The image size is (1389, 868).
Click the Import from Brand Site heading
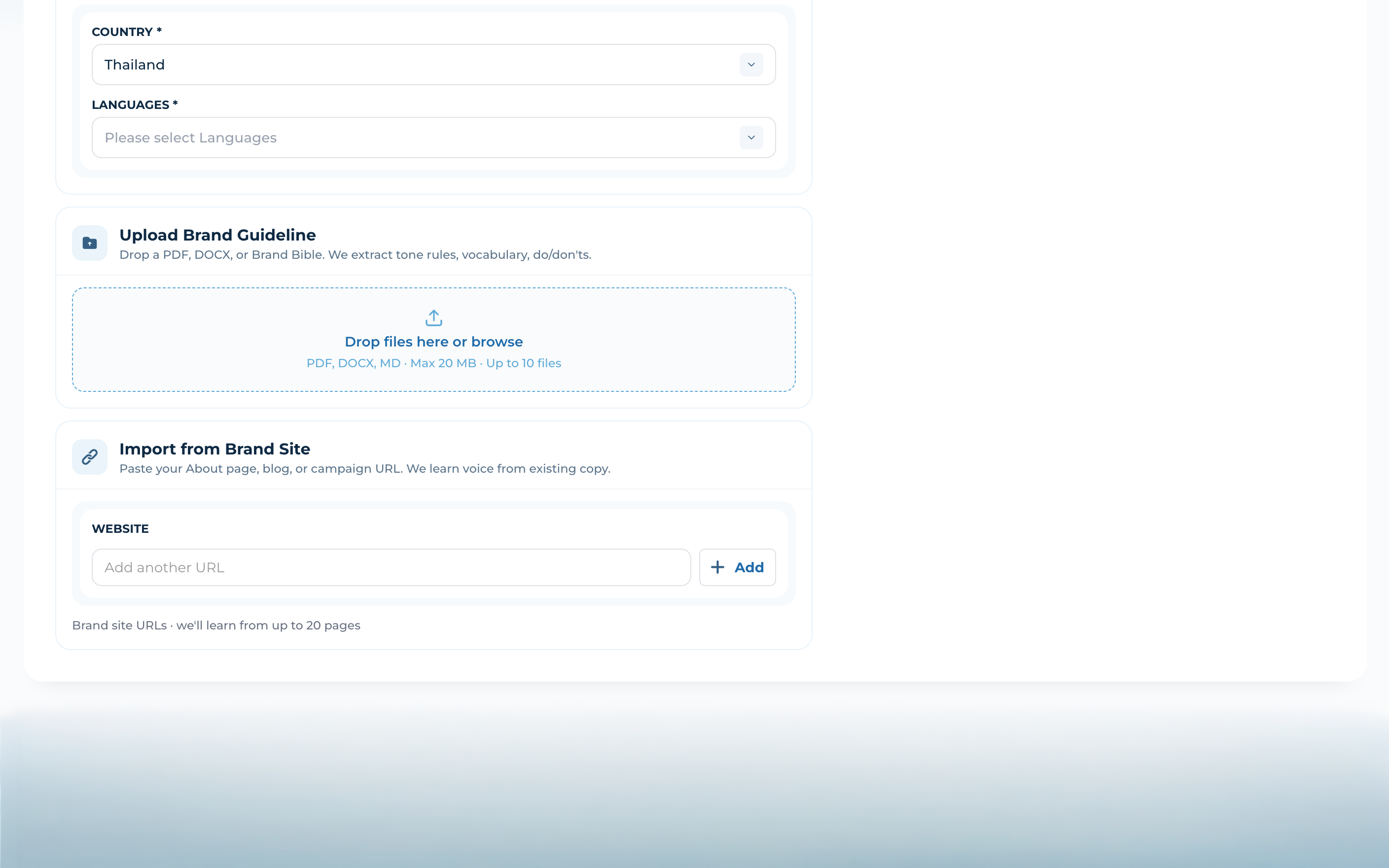pyautogui.click(x=215, y=449)
